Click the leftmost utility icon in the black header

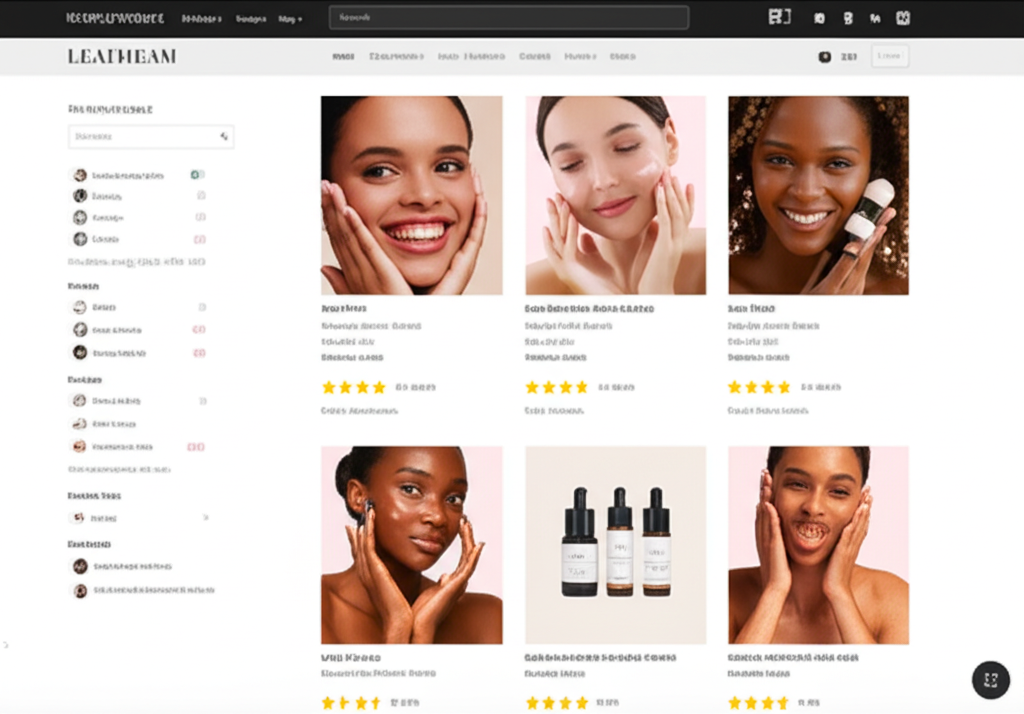point(779,17)
